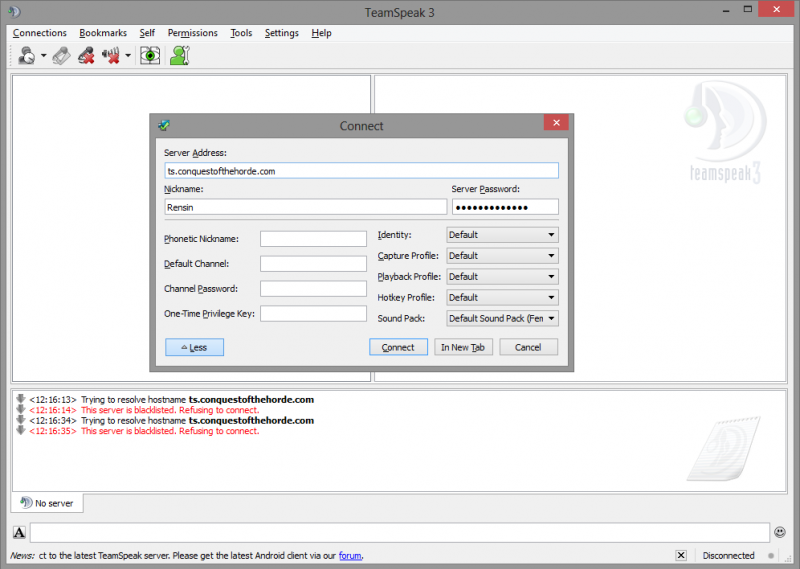
Task: Click the 12:16:13 hostname resolve log line
Action: coord(171,400)
